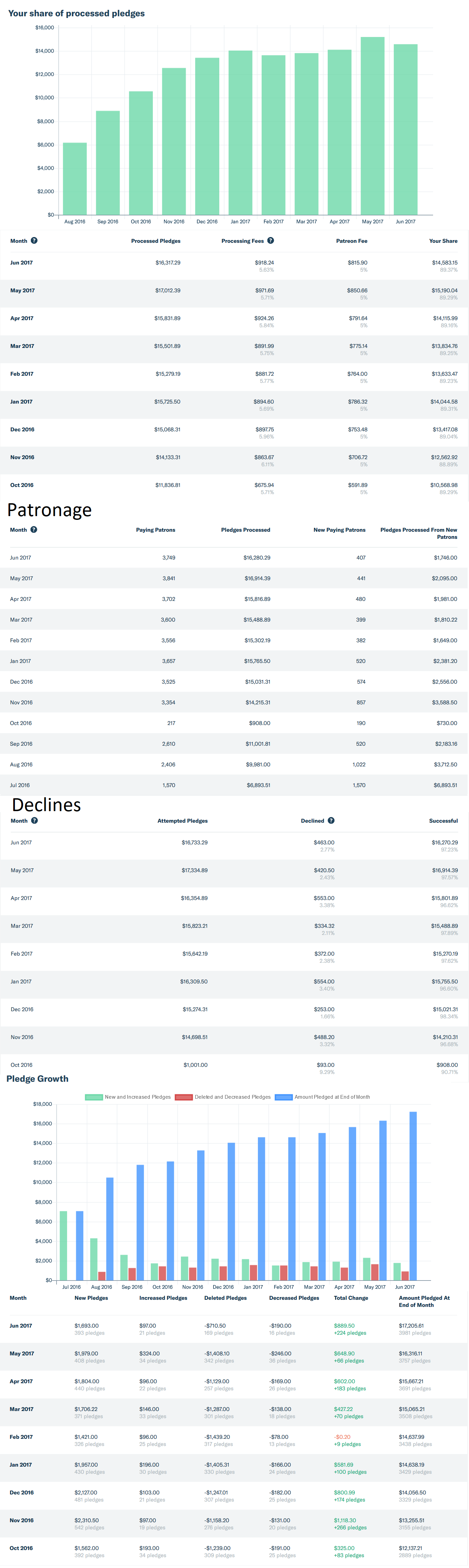This screenshot has width=469, height=1568.
Task: Toggle New and Increased Pledges legend series
Action: coord(94,1097)
